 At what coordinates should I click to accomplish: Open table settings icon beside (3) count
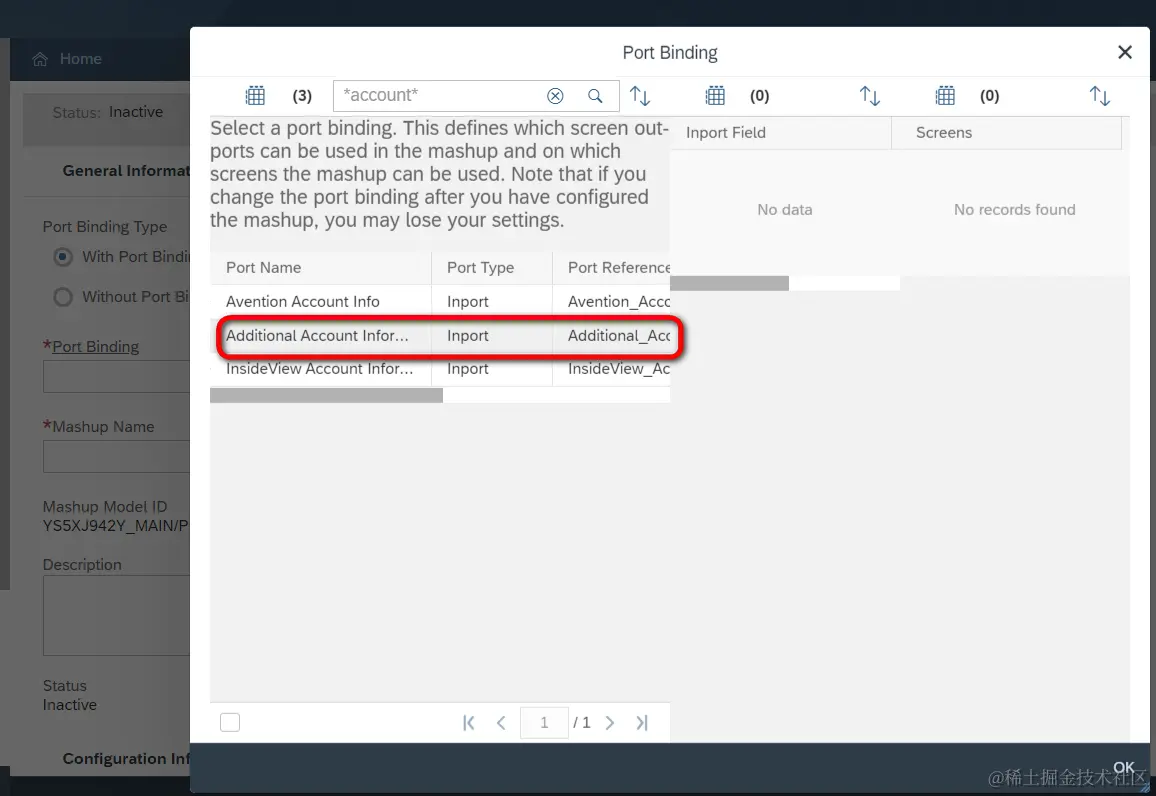tap(255, 96)
